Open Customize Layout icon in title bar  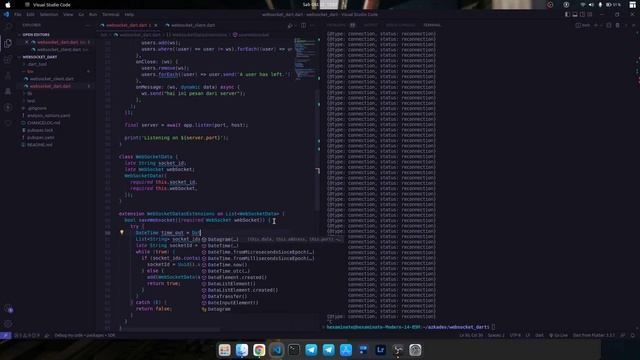tap(590, 14)
